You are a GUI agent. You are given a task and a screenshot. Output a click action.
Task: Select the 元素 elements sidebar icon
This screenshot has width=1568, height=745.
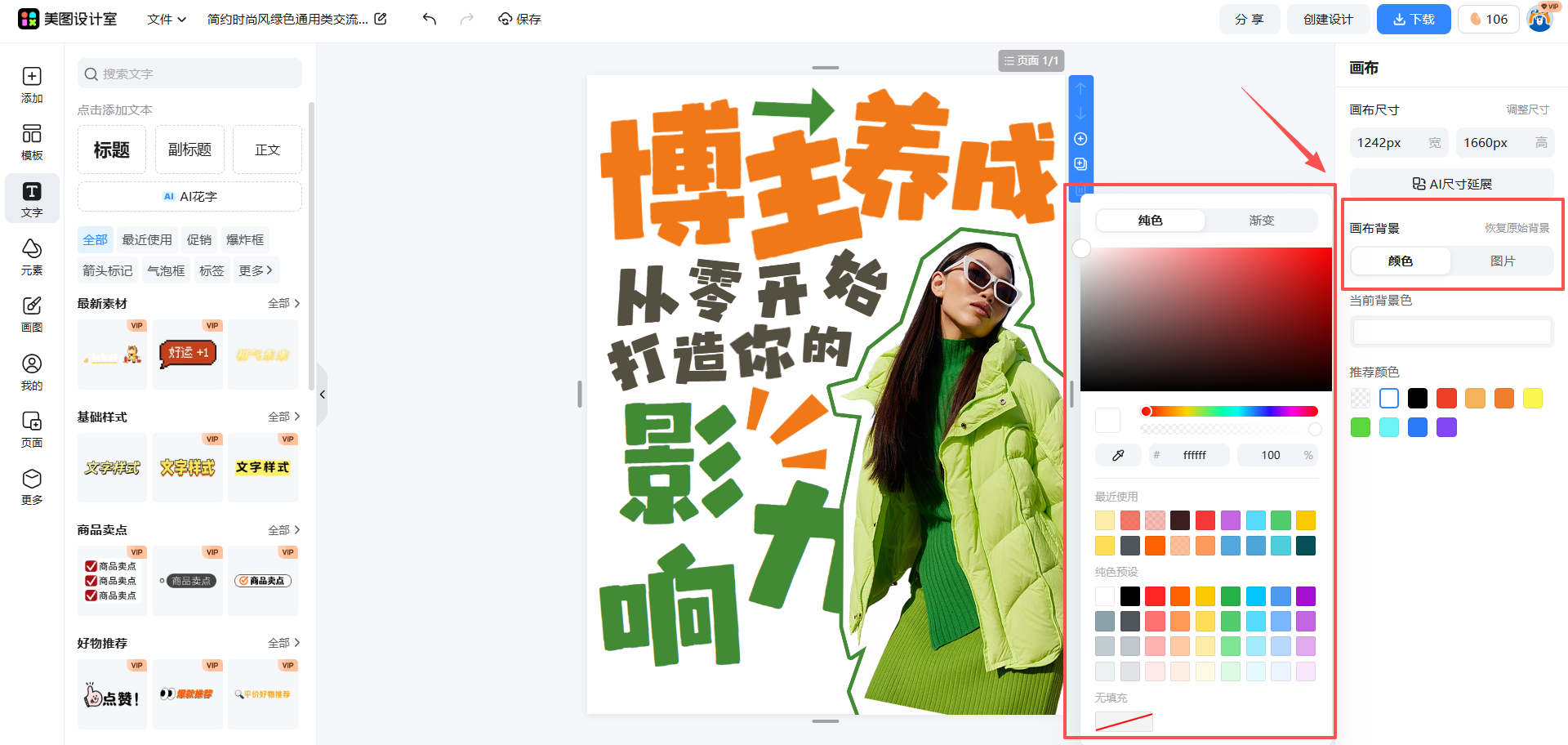[32, 257]
